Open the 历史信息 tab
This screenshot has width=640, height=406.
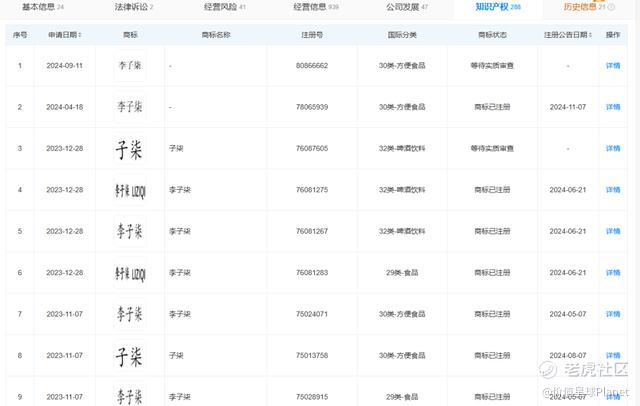coord(584,7)
